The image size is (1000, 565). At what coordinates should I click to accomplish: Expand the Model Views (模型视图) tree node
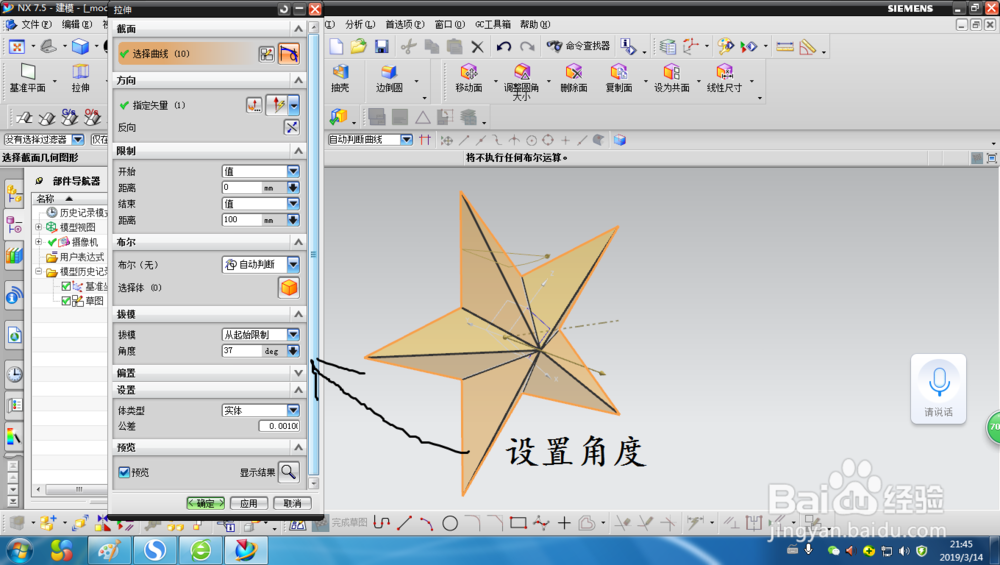coord(38,227)
